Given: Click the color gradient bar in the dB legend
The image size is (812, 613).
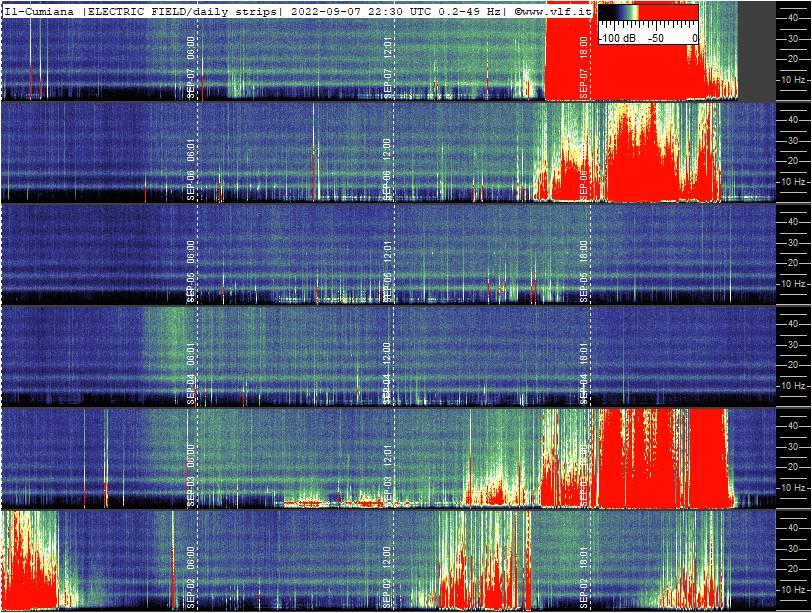Looking at the screenshot, I should 648,13.
